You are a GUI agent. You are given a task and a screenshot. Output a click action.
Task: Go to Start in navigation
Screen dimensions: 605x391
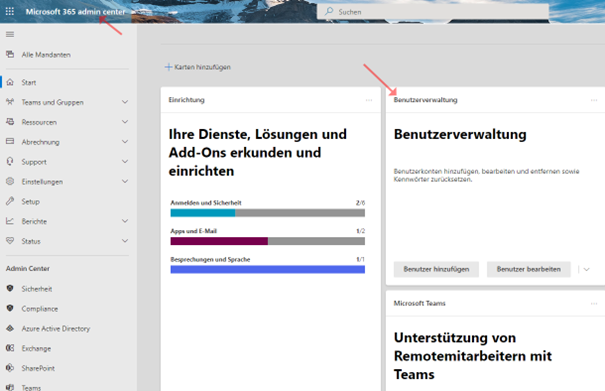pos(29,83)
